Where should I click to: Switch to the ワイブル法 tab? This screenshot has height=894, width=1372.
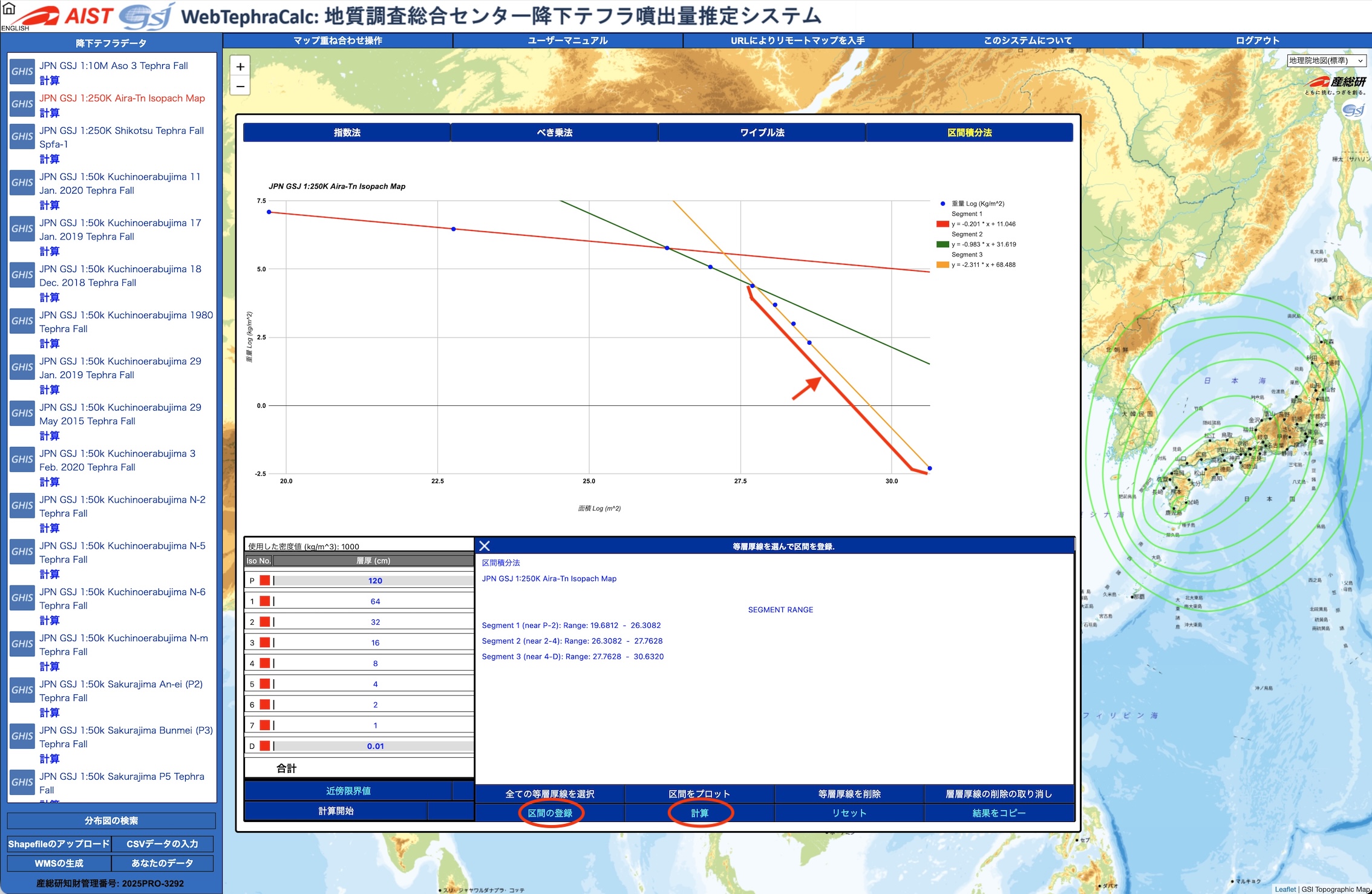[x=762, y=132]
